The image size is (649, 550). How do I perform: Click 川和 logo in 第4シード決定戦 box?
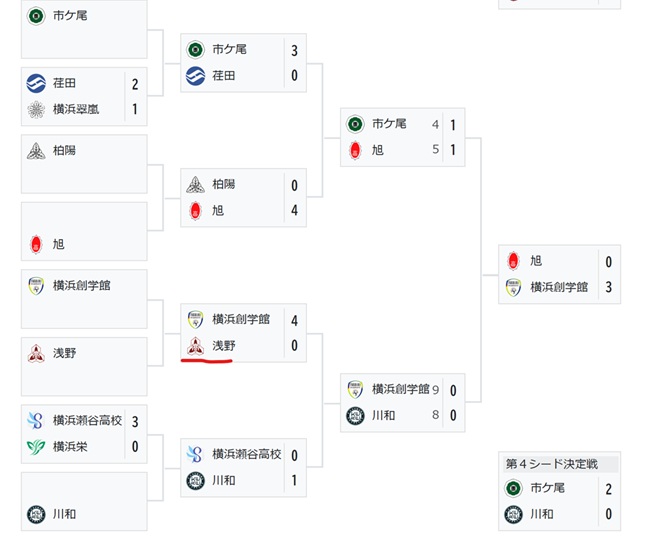[513, 514]
